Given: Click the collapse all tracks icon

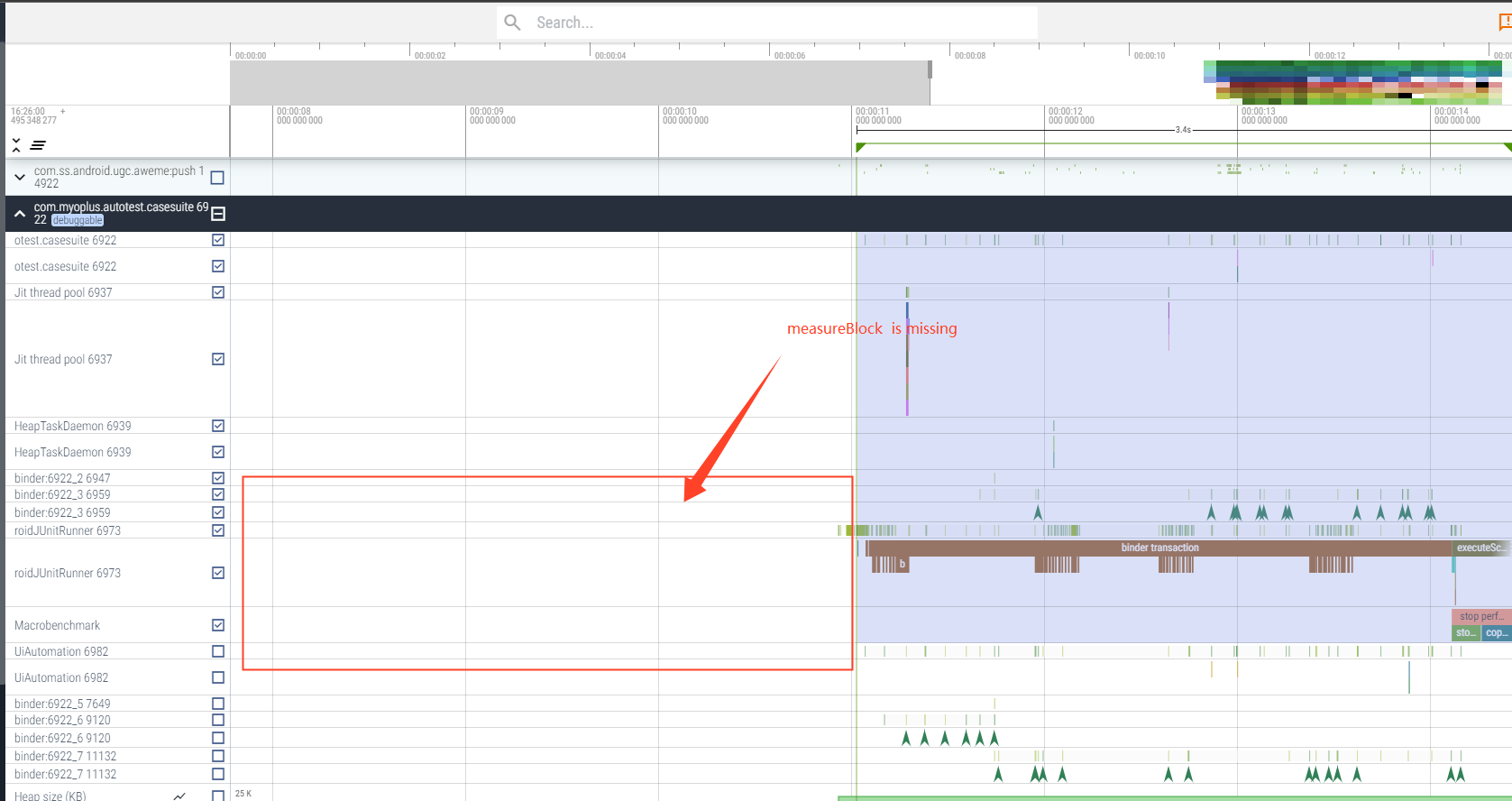Looking at the screenshot, I should tap(16, 145).
